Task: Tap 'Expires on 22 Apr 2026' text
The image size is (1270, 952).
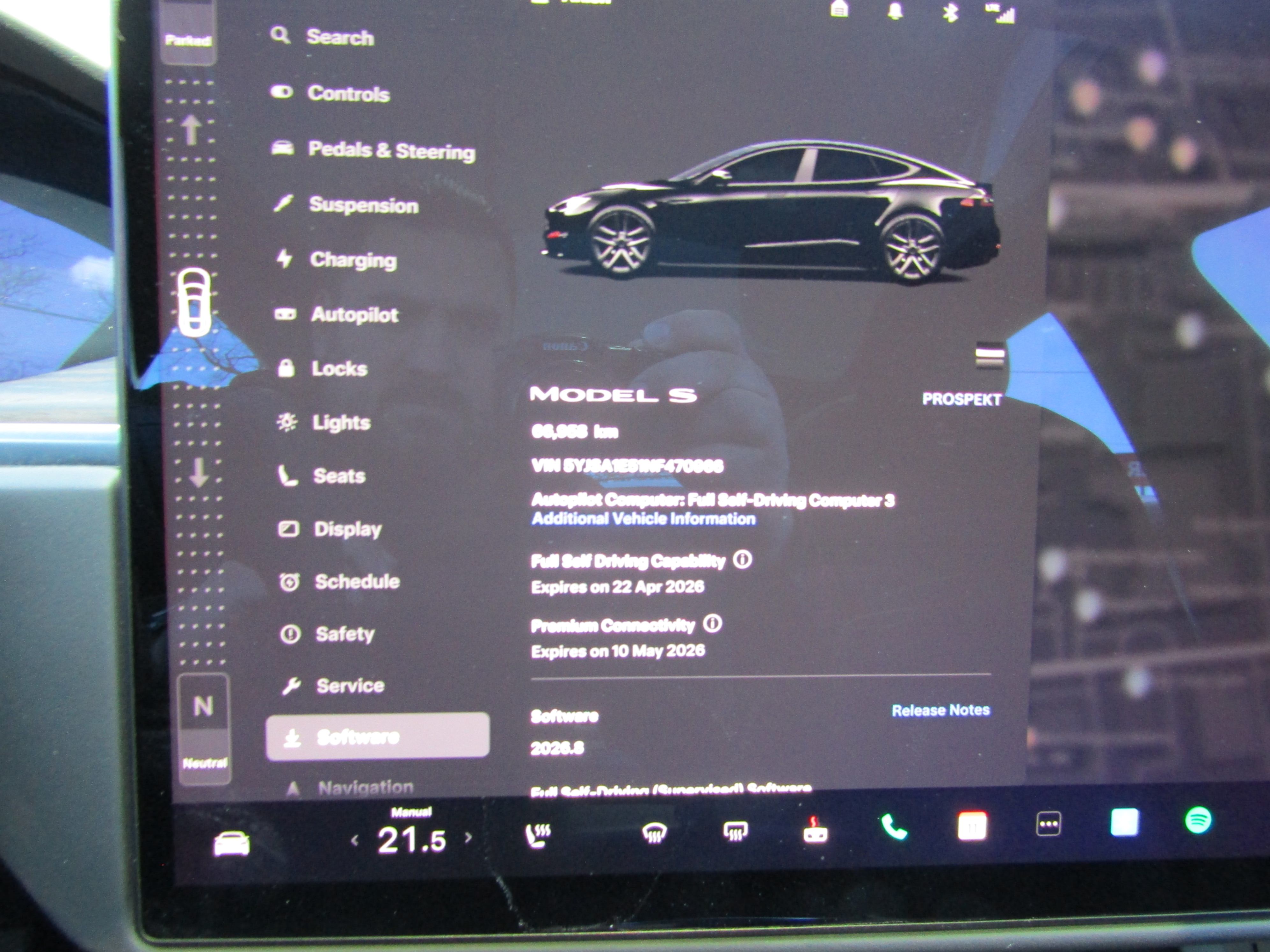Action: 618,587
